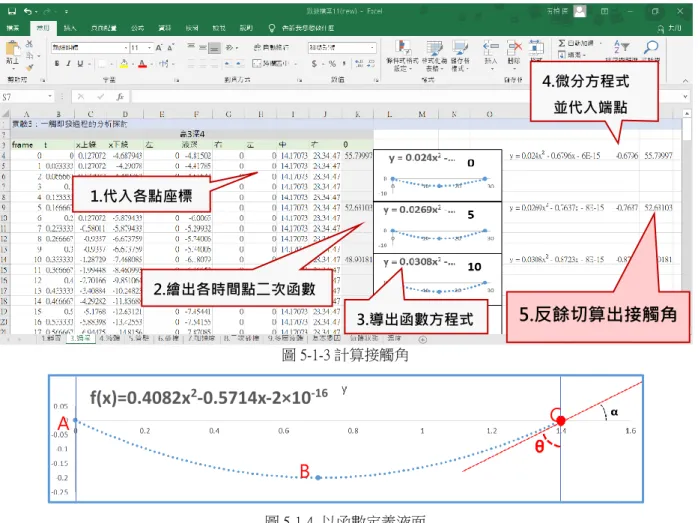Open the Fill Color dropdown arrow
This screenshot has height=523, width=698.
coord(133,64)
